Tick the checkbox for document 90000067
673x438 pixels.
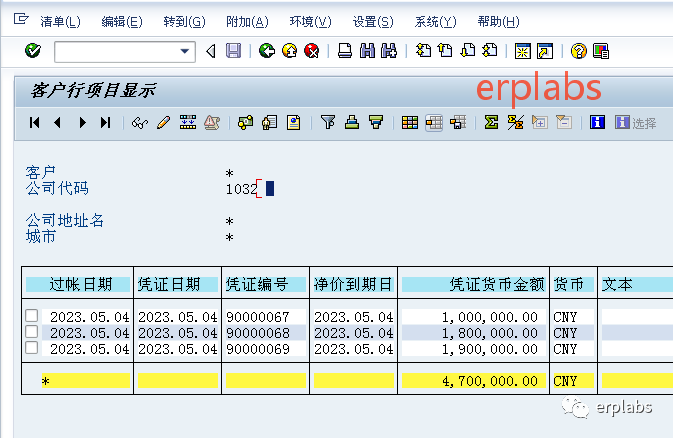click(x=32, y=316)
